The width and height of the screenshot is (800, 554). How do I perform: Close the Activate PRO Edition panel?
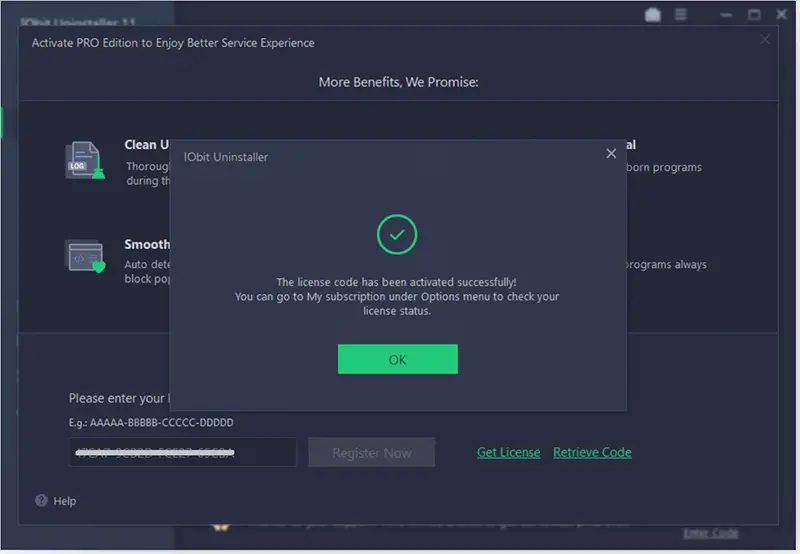[764, 39]
